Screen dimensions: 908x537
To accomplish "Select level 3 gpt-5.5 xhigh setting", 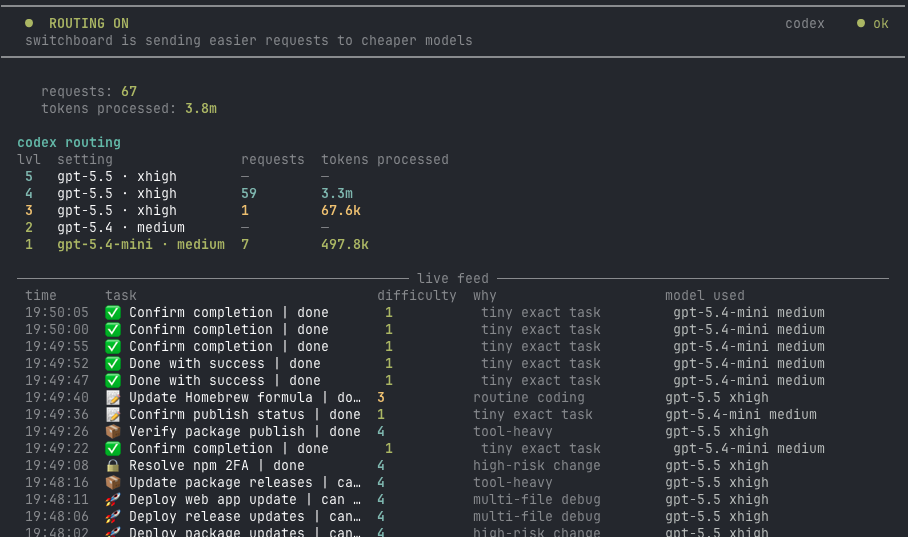I will coord(116,211).
